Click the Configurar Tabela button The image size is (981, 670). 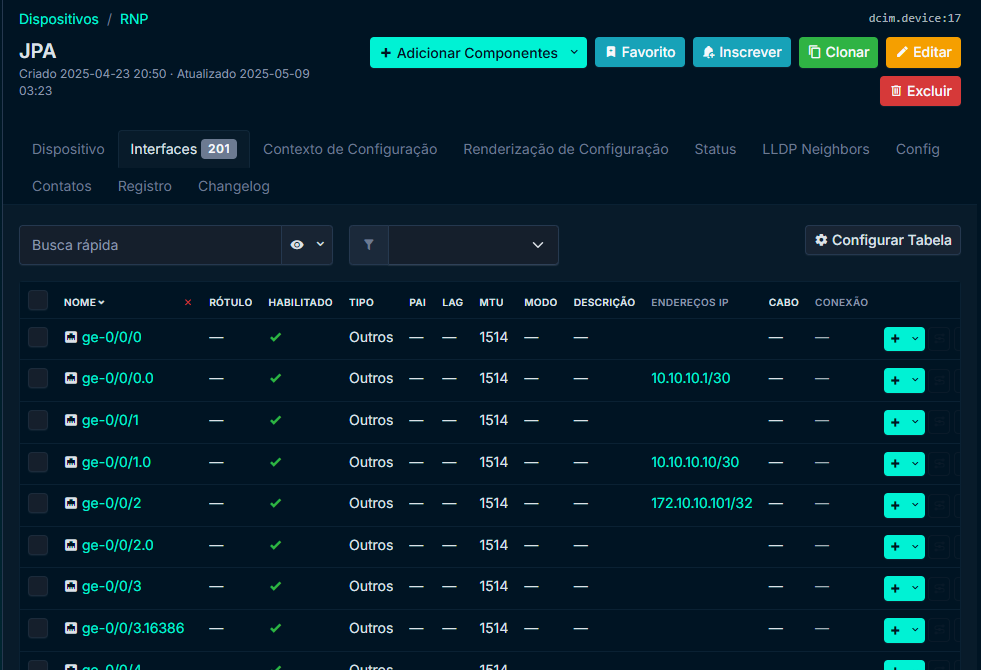coord(882,240)
